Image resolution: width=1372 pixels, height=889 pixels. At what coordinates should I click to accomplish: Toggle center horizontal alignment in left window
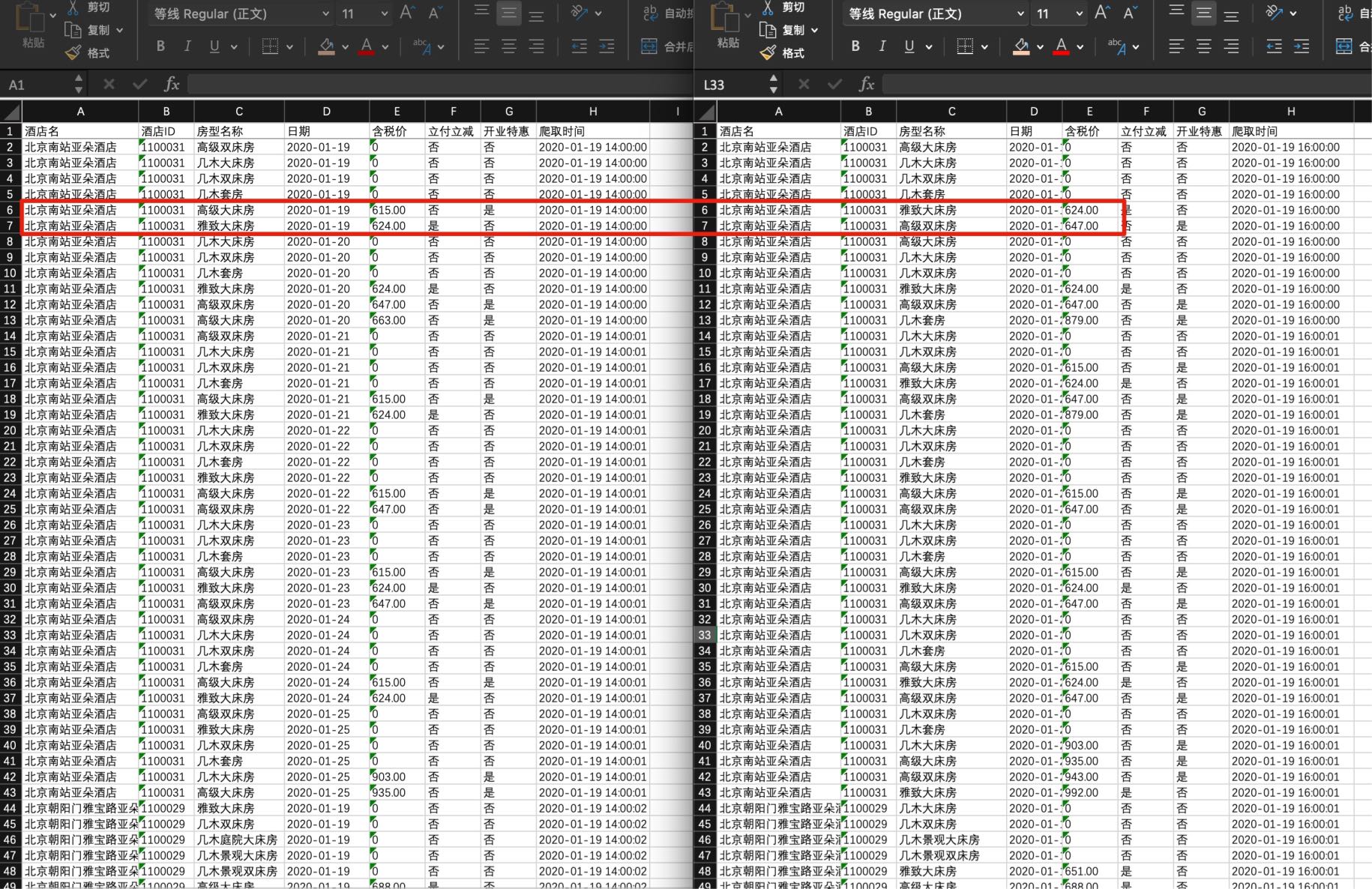pos(509,46)
